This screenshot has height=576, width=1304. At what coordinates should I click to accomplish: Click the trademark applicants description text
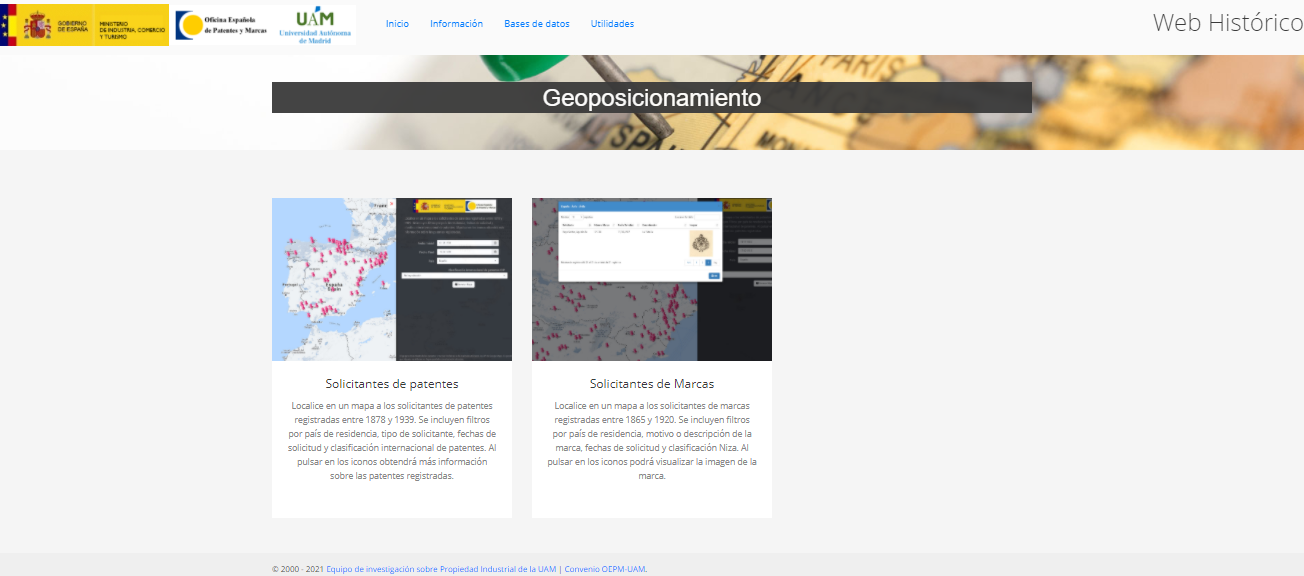pyautogui.click(x=651, y=441)
